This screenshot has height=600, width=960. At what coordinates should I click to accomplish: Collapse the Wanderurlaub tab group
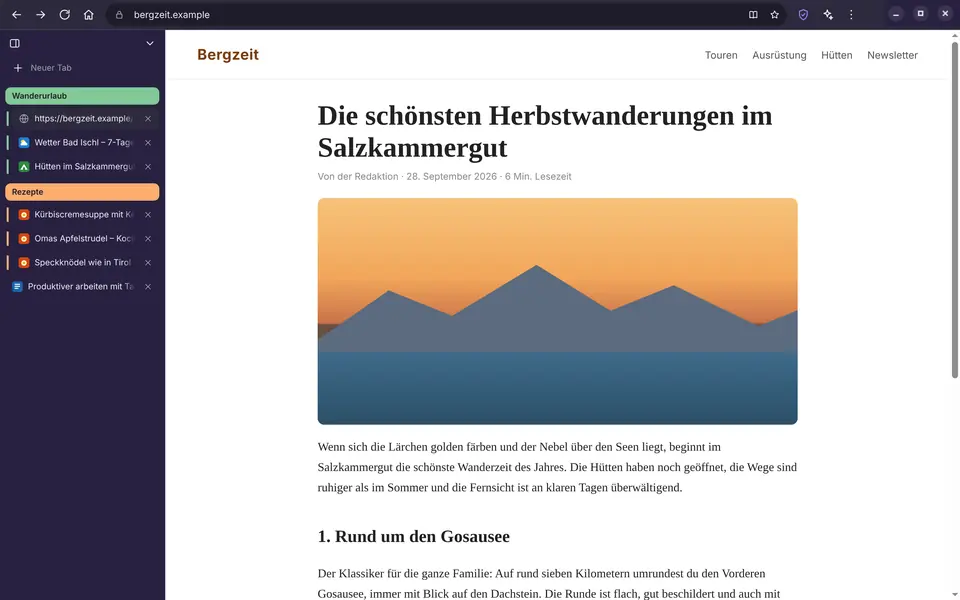tap(82, 96)
